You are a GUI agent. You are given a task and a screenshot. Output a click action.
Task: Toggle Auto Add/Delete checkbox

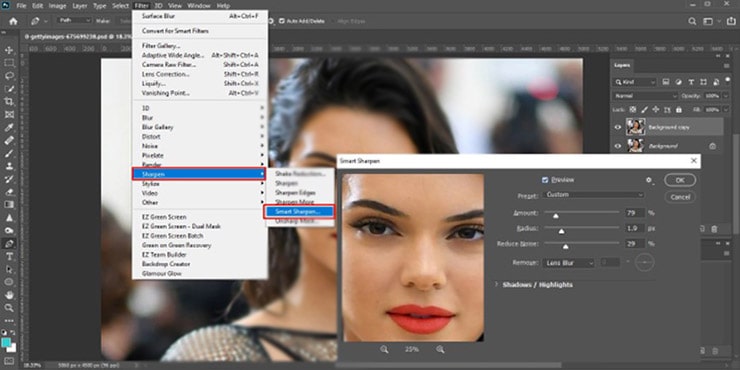(282, 21)
